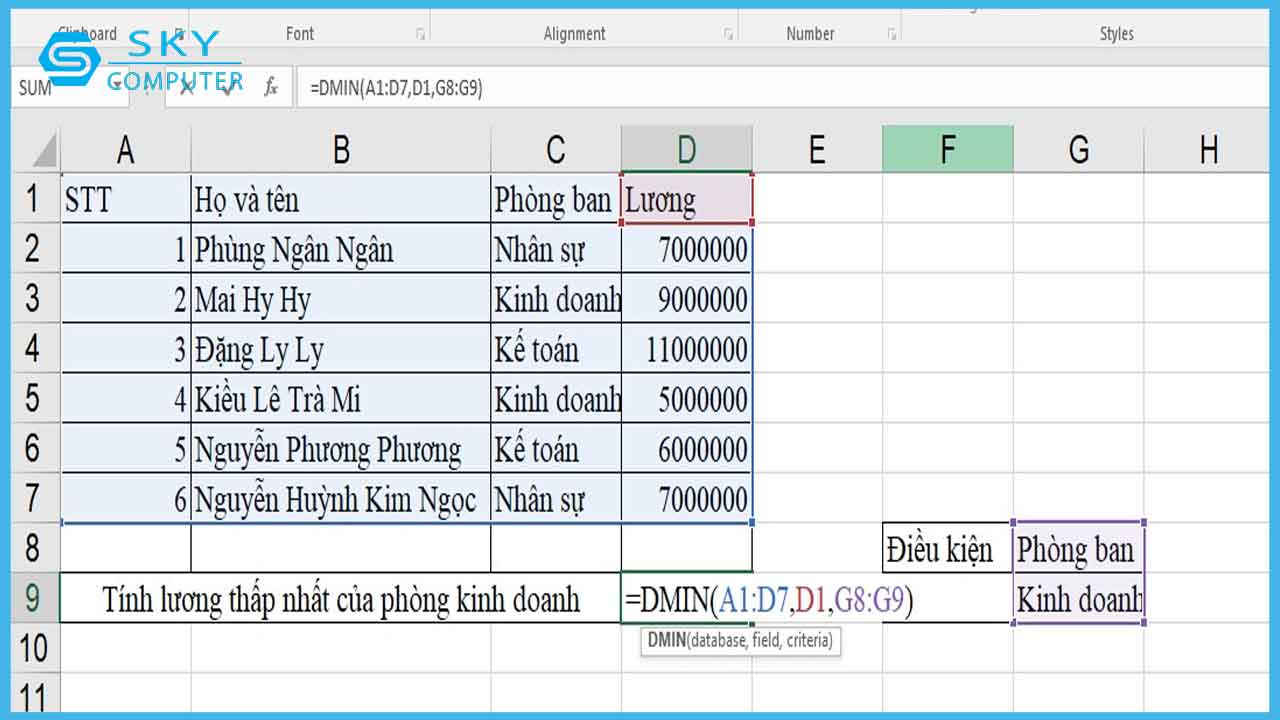Select column E header

tap(817, 149)
